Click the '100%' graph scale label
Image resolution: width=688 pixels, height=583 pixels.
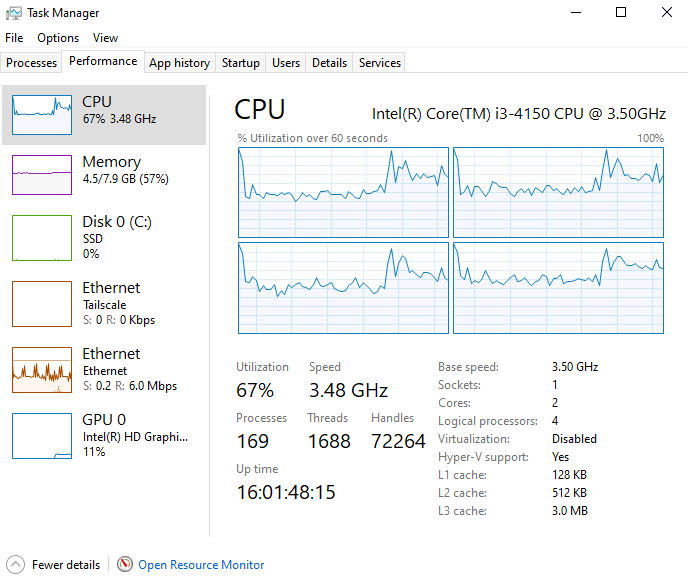650,138
